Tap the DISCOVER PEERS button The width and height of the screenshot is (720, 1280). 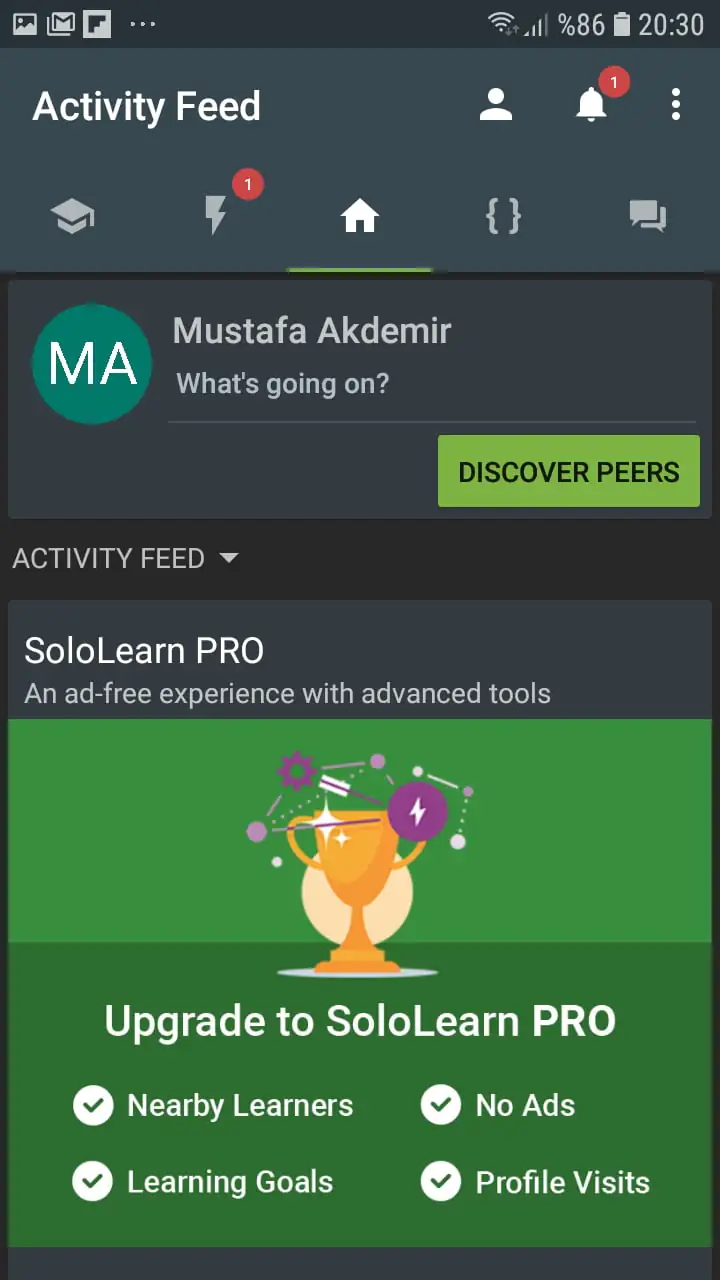click(x=569, y=471)
